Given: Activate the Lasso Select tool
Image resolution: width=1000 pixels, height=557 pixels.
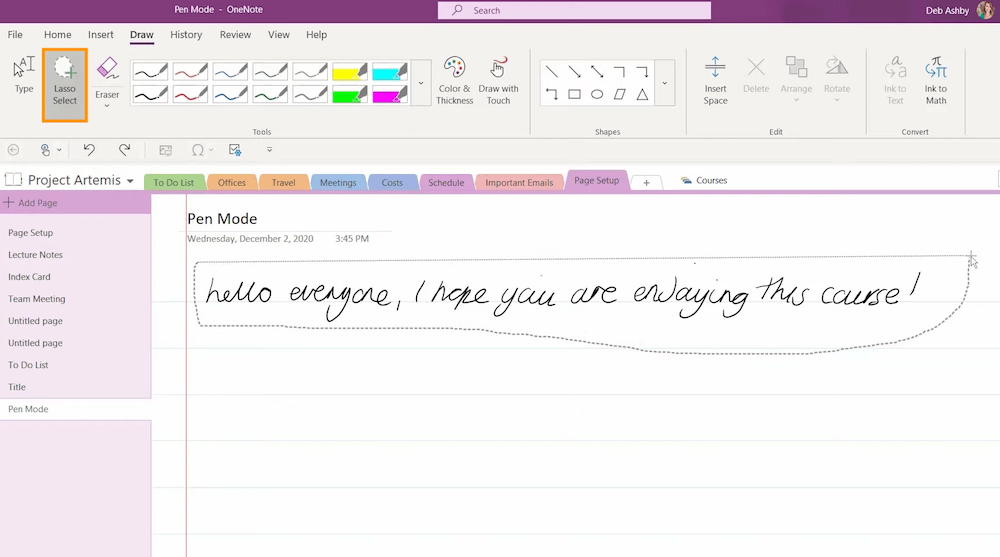Looking at the screenshot, I should (64, 85).
